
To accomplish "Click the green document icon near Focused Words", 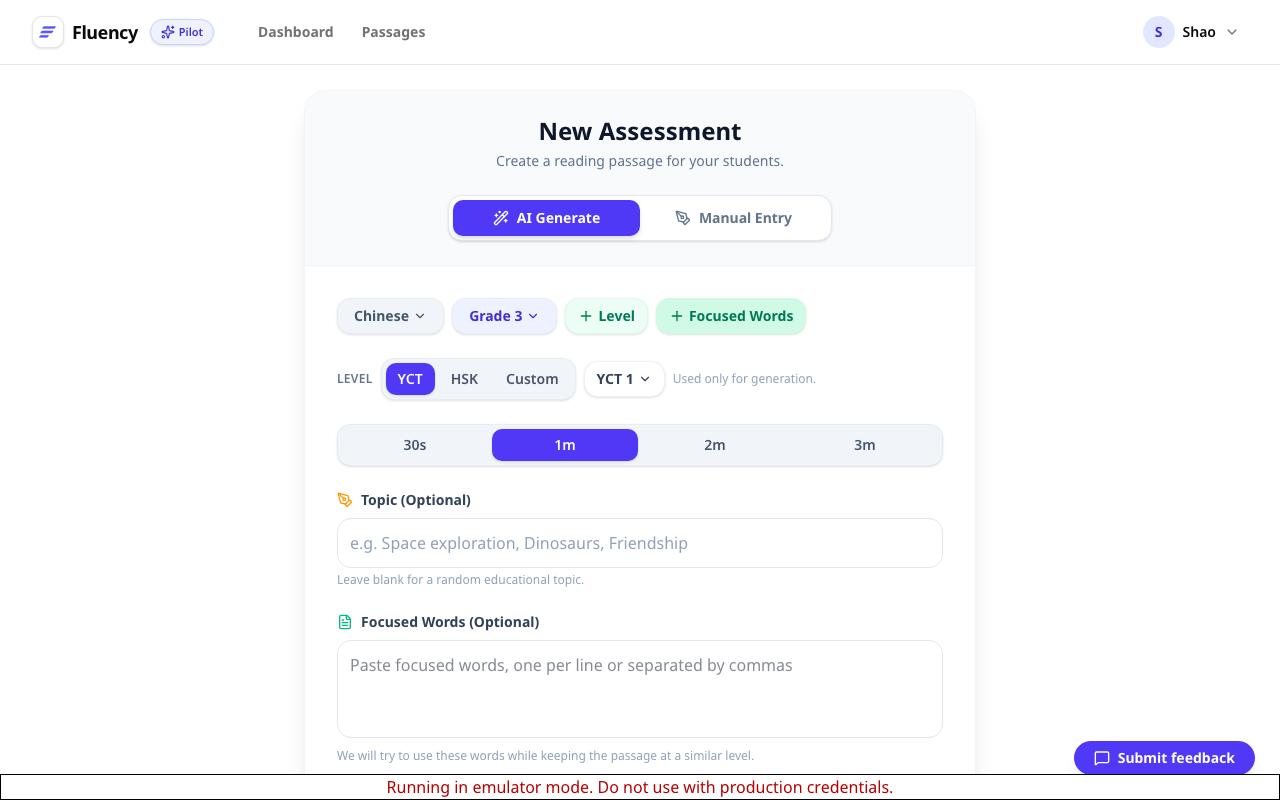I will pos(345,621).
